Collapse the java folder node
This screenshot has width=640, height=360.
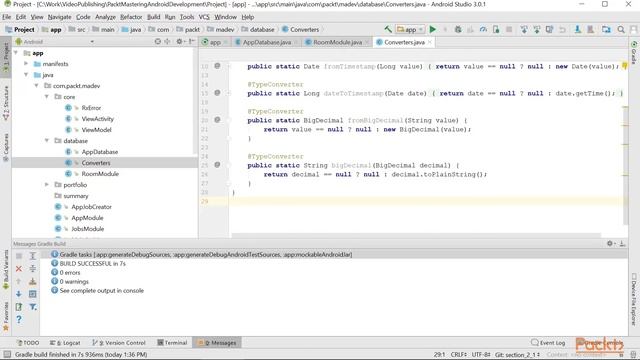coord(26,75)
